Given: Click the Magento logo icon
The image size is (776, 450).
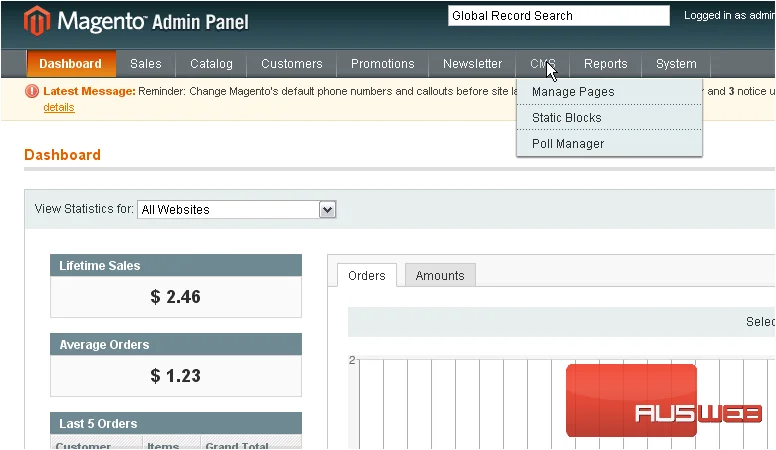Looking at the screenshot, I should tap(37, 21).
